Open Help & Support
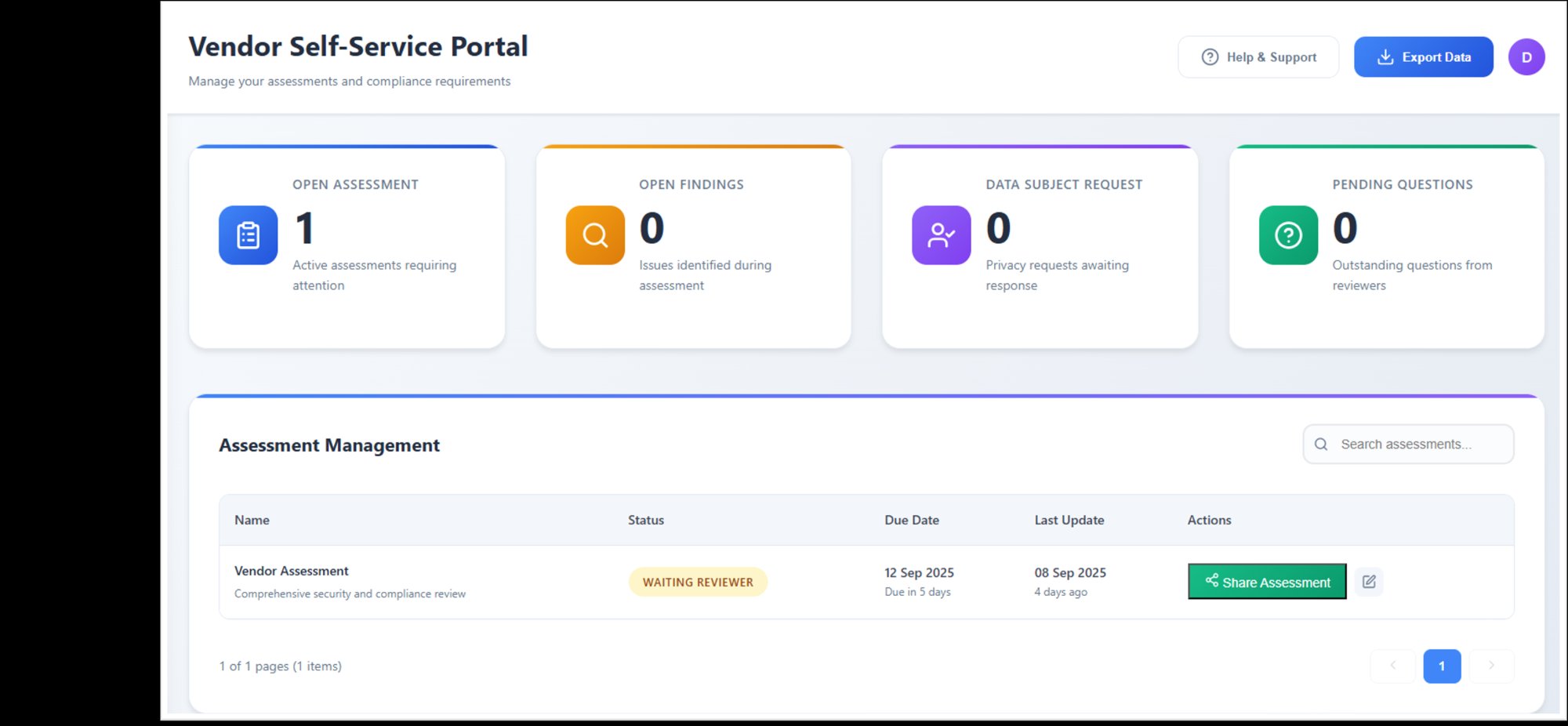 coord(1258,56)
